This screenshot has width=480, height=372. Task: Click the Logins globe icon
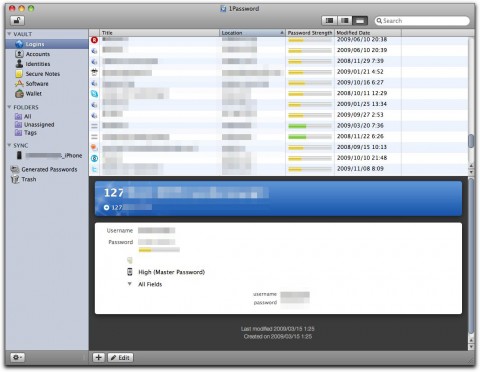click(x=19, y=44)
